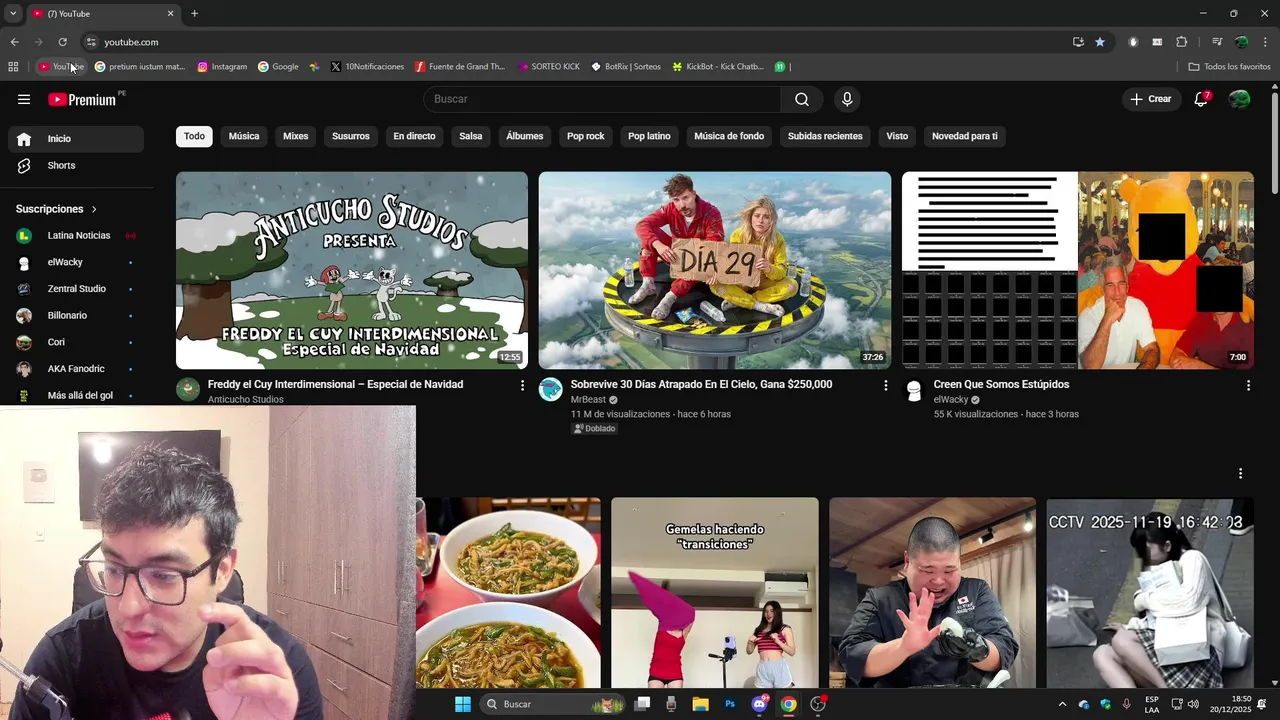Click in the YouTube search field
The image size is (1280, 720).
click(x=602, y=99)
